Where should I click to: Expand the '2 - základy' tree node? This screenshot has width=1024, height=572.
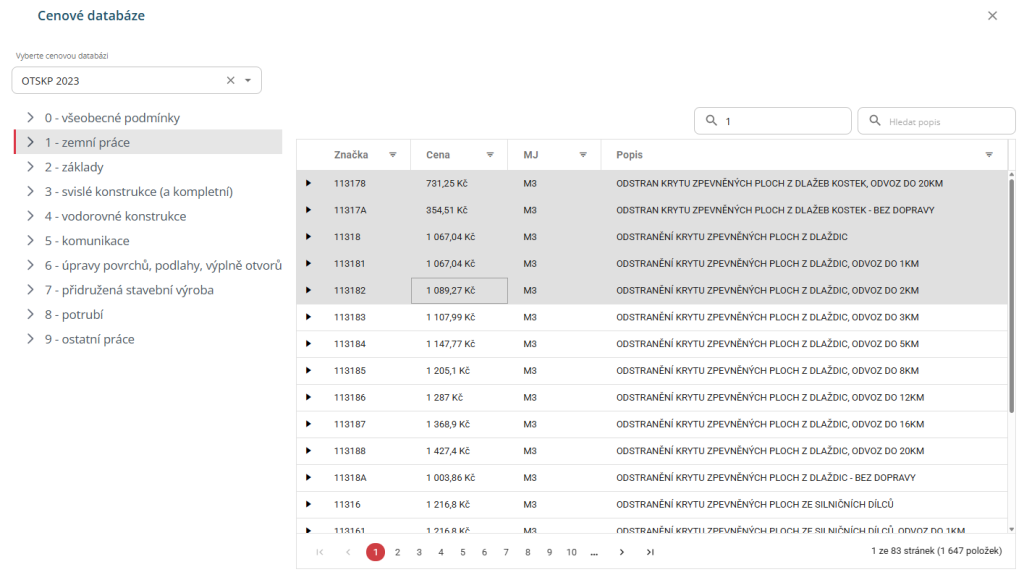(31, 167)
